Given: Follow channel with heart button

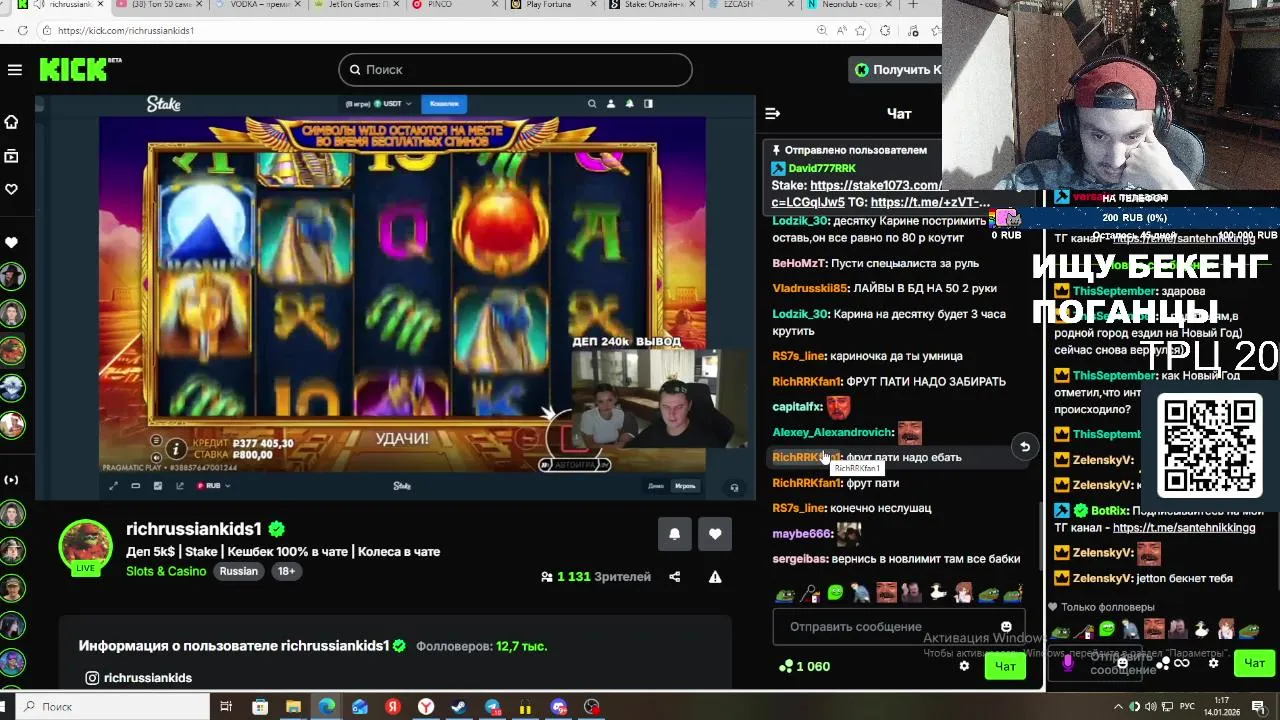Looking at the screenshot, I should pos(715,534).
